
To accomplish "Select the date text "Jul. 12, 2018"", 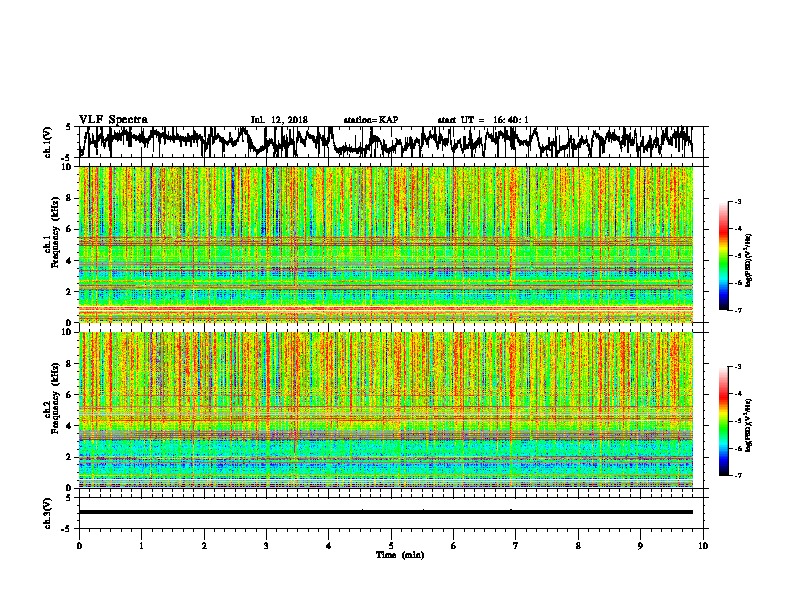I will tap(279, 120).
